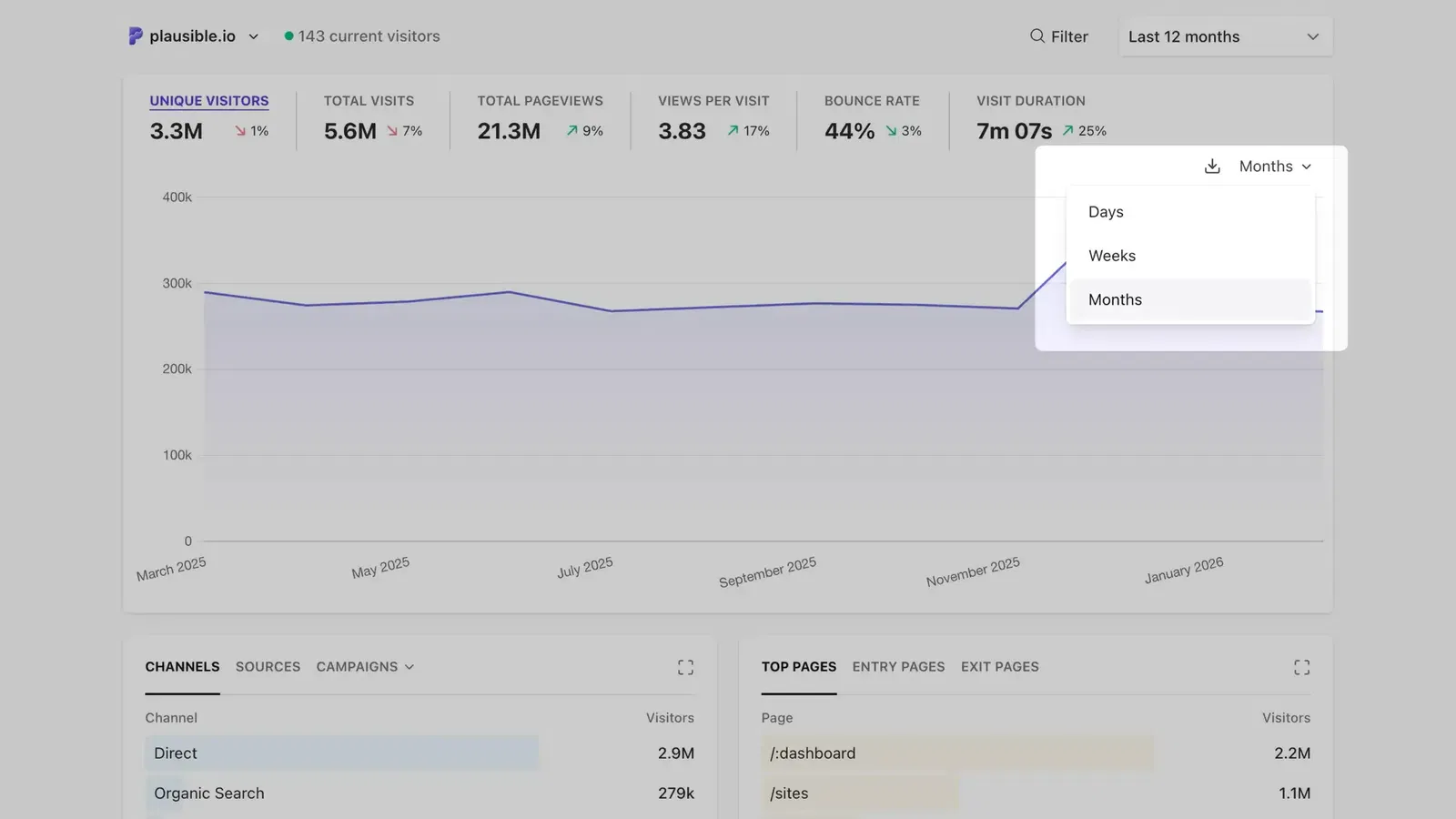Open the Entry Pages tab
Image resolution: width=1456 pixels, height=819 pixels.
click(x=898, y=666)
